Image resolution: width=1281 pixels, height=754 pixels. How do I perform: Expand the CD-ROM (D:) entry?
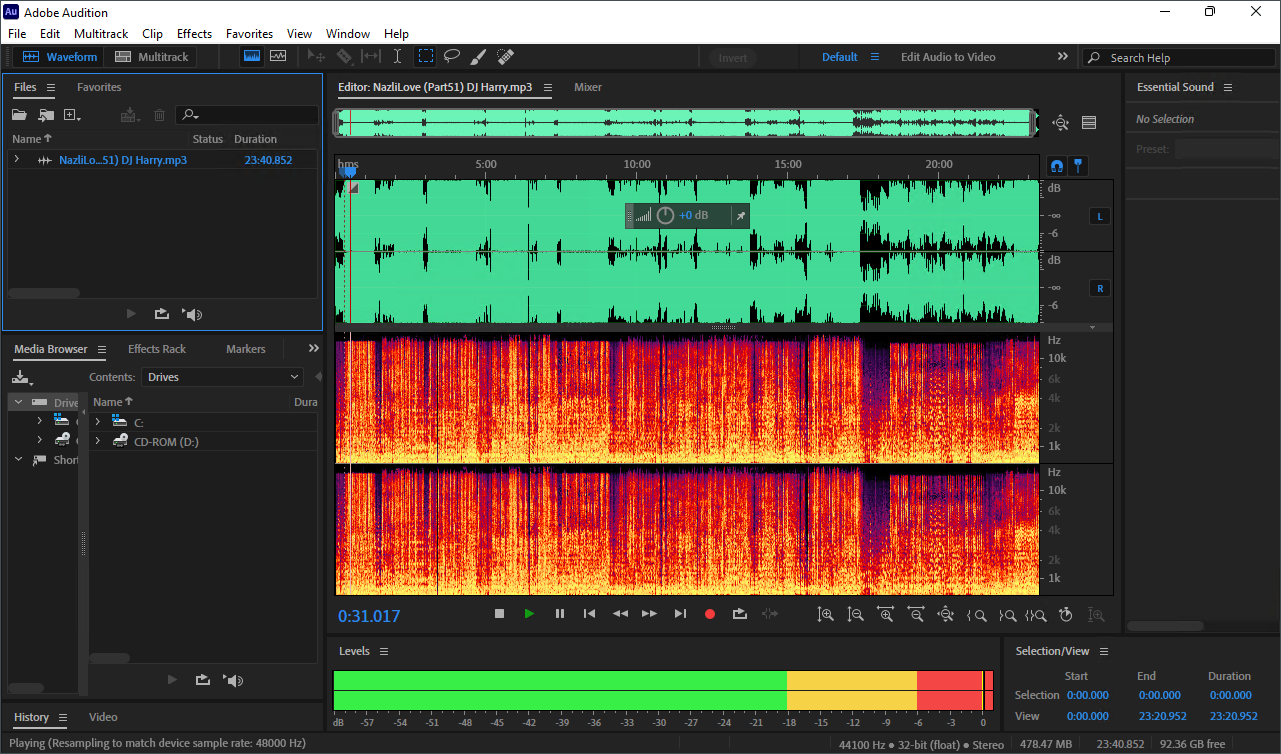point(98,441)
